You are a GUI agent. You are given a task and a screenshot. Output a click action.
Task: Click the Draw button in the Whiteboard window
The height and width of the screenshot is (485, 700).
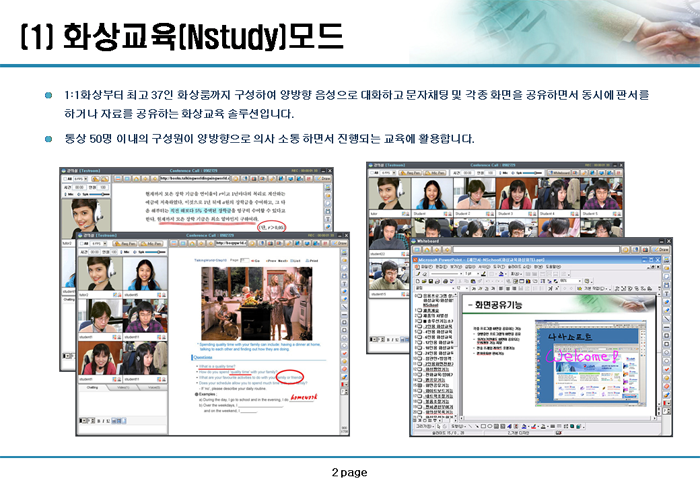click(661, 250)
